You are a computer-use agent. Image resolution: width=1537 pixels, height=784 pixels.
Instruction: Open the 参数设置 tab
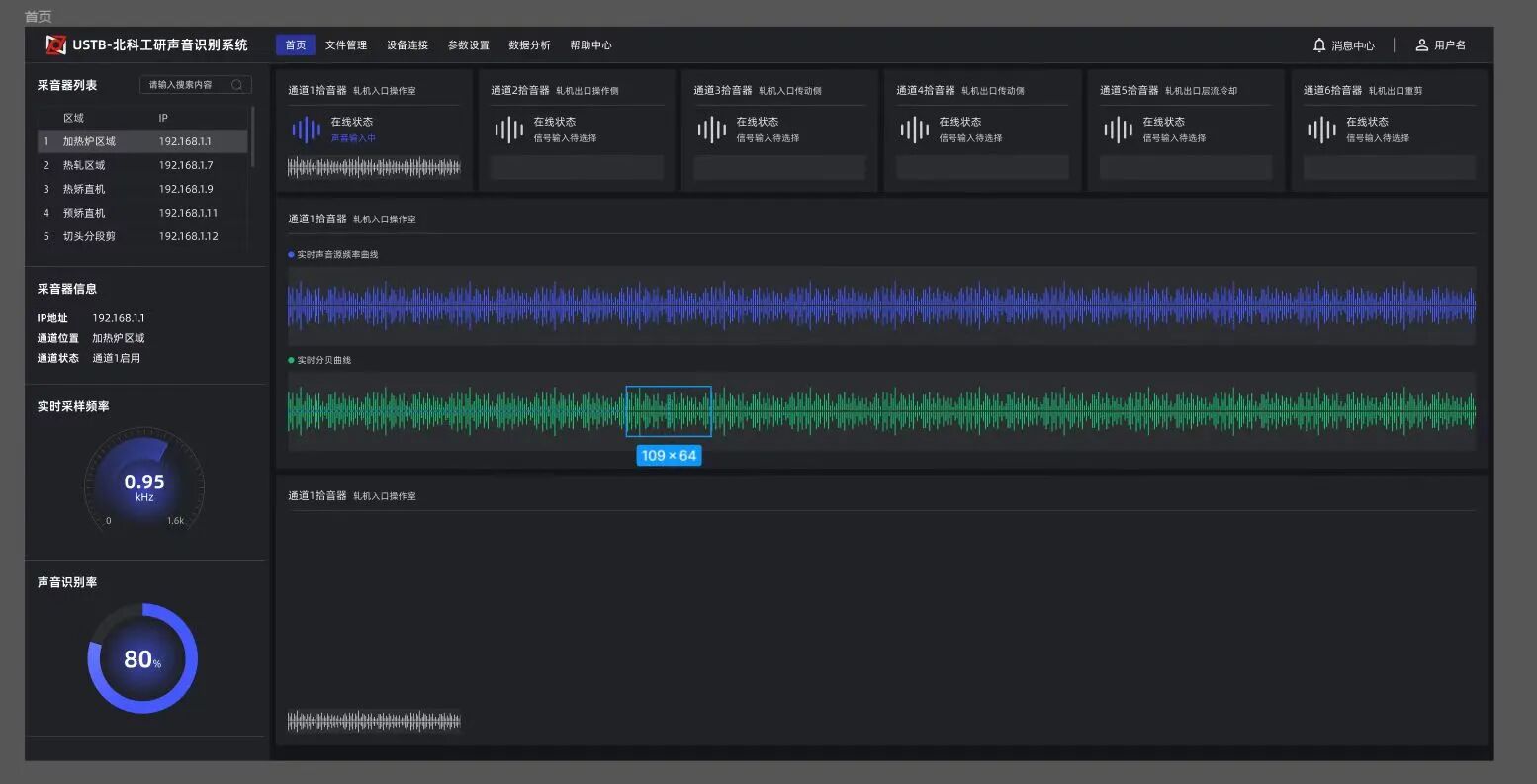click(469, 45)
